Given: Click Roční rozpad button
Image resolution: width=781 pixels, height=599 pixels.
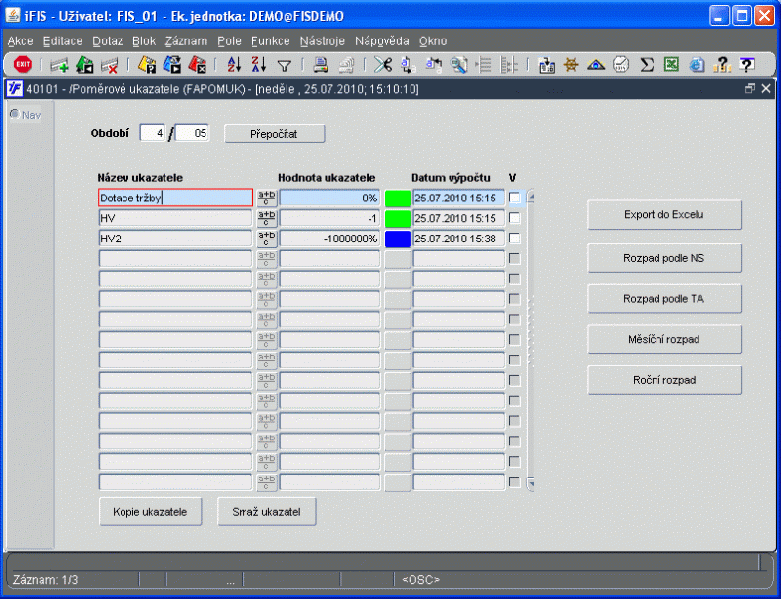Looking at the screenshot, I should [x=664, y=380].
